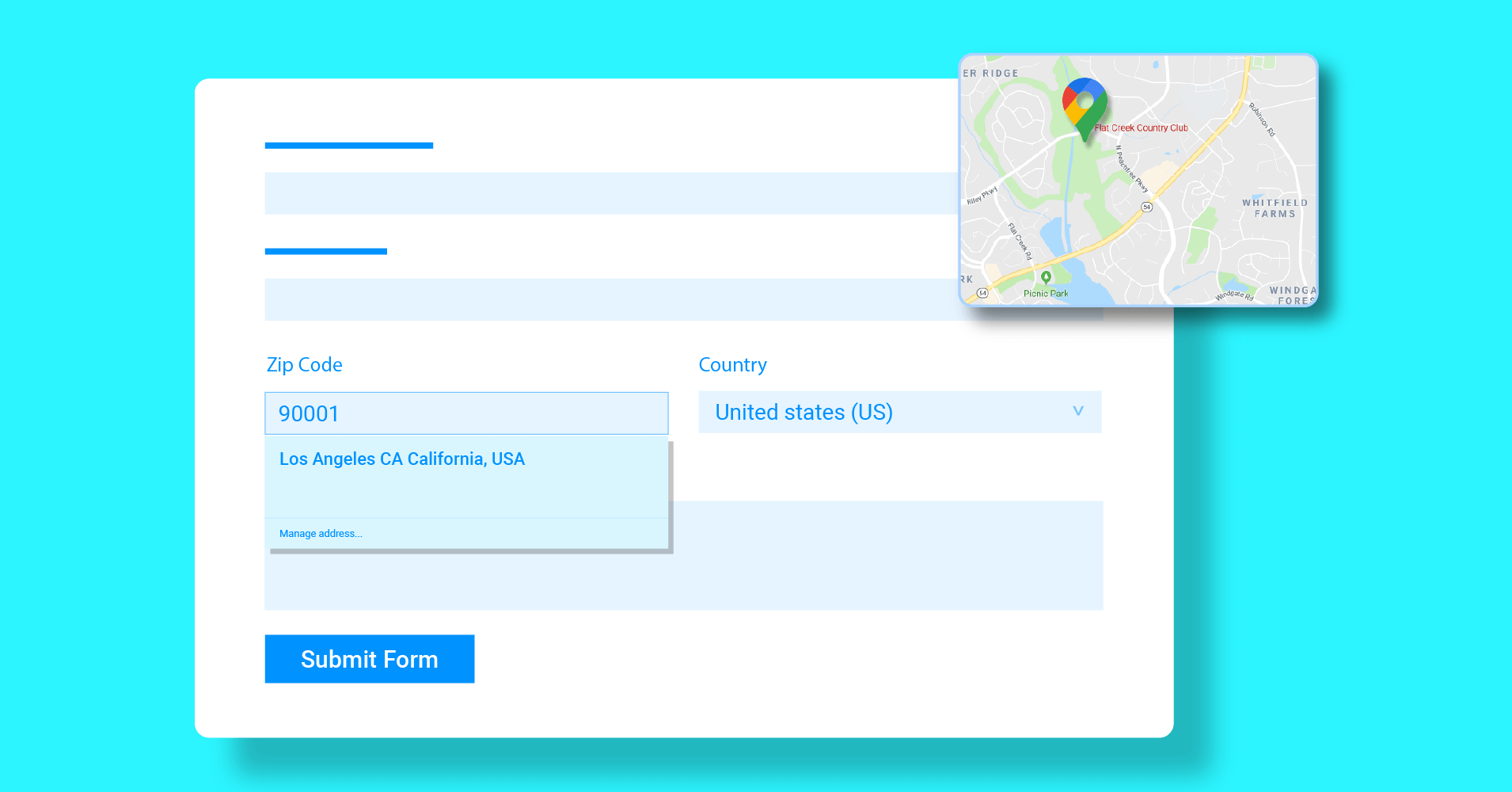1512x792 pixels.
Task: Select the Los Angeles CA California, USA suggestion
Action: [x=401, y=459]
